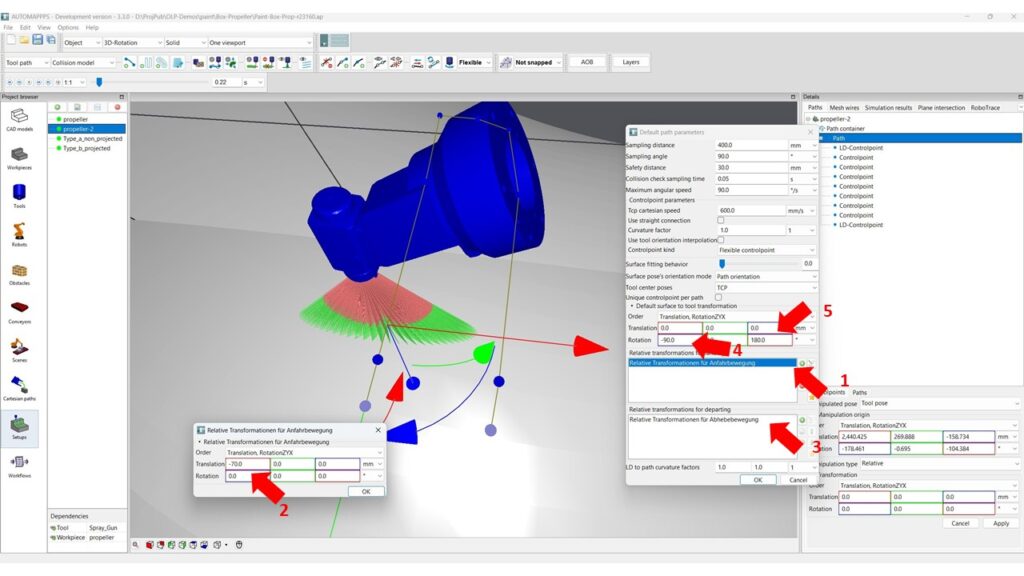Viewport: 1024px width, 576px height.
Task: Open the Robots section
Action: click(20, 234)
